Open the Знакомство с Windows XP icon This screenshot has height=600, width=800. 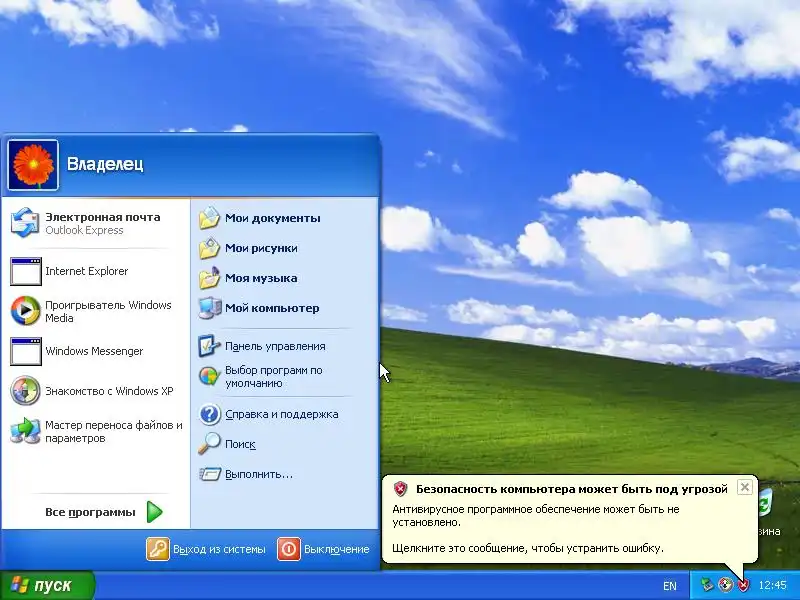(26, 391)
